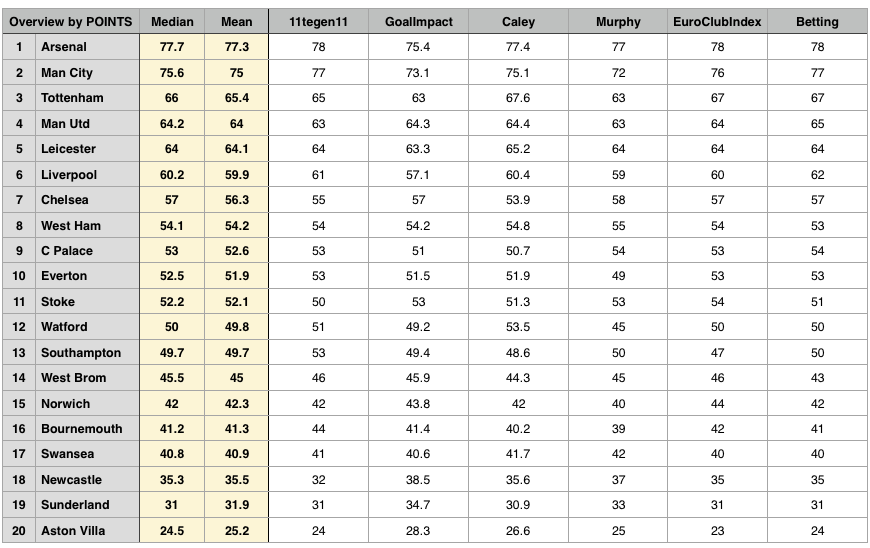Click the GoalImpact column header
Viewport: 870px width, 548px height.
click(x=418, y=22)
